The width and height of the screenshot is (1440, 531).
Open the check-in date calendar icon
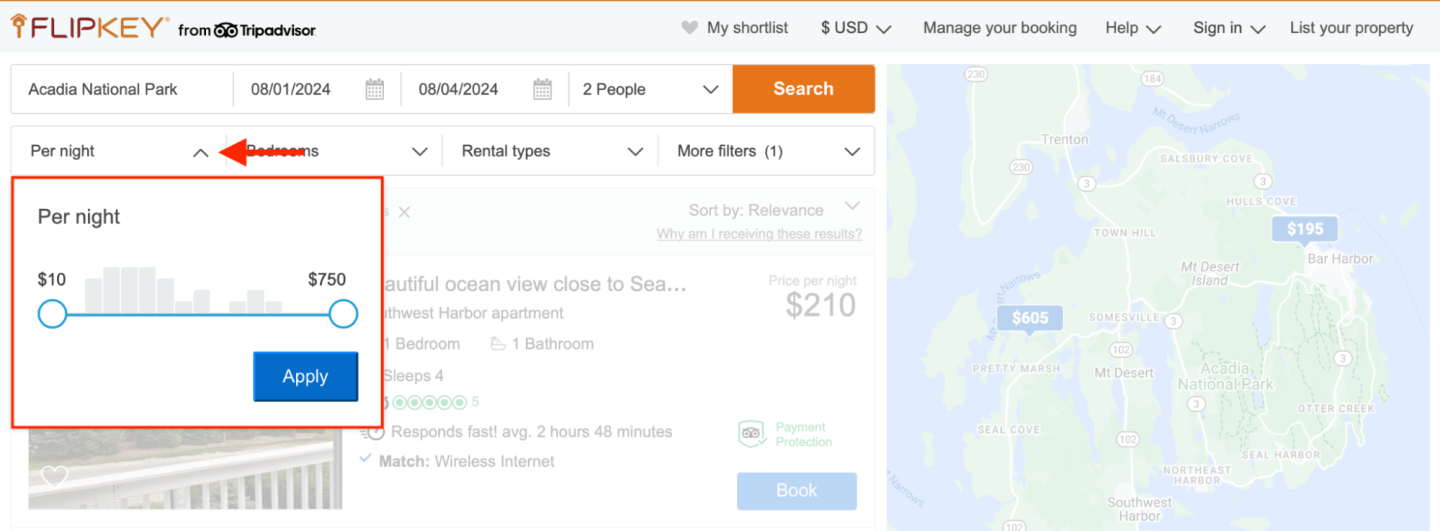click(374, 90)
